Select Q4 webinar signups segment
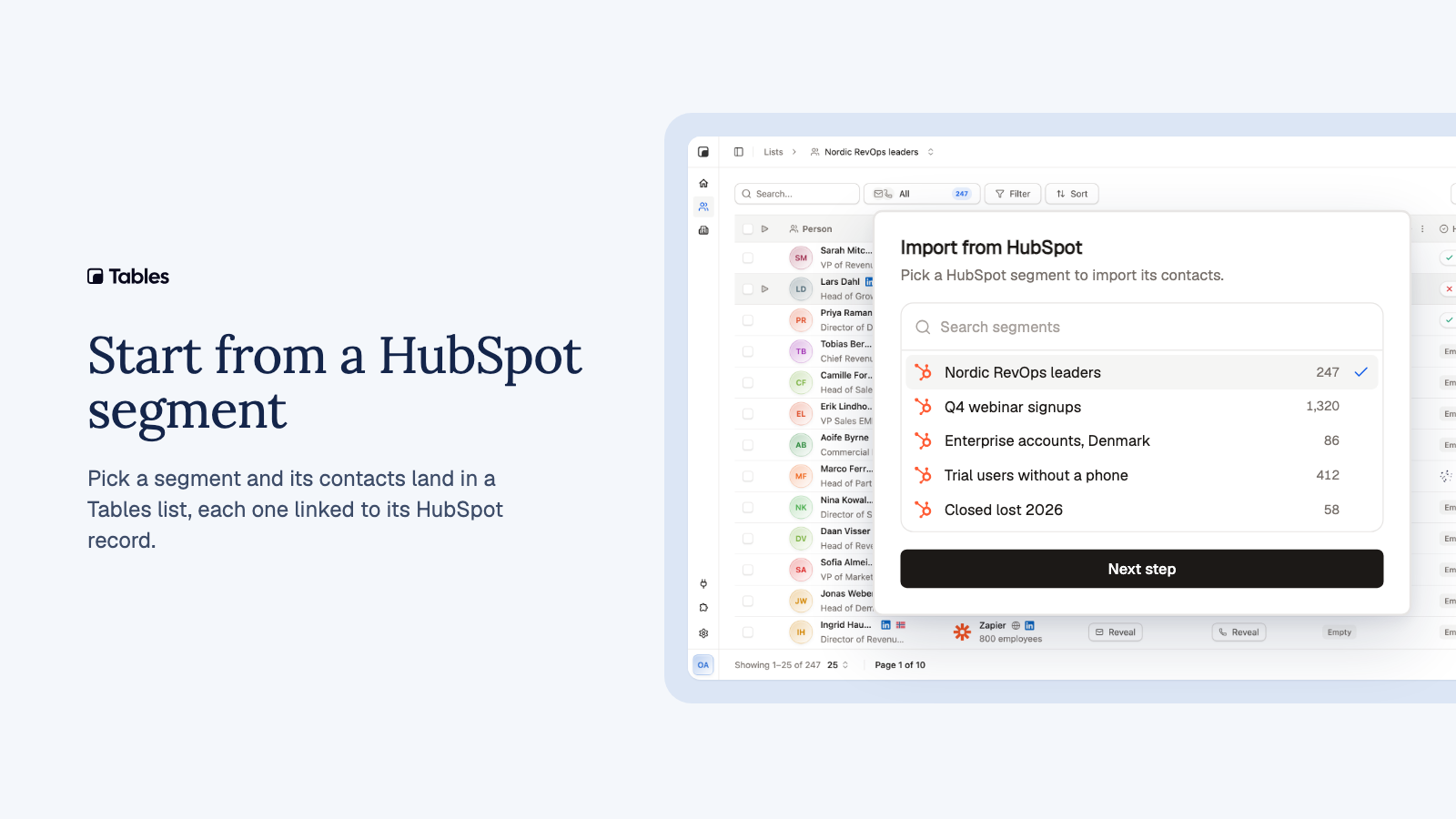This screenshot has height=819, width=1456. (x=1142, y=407)
